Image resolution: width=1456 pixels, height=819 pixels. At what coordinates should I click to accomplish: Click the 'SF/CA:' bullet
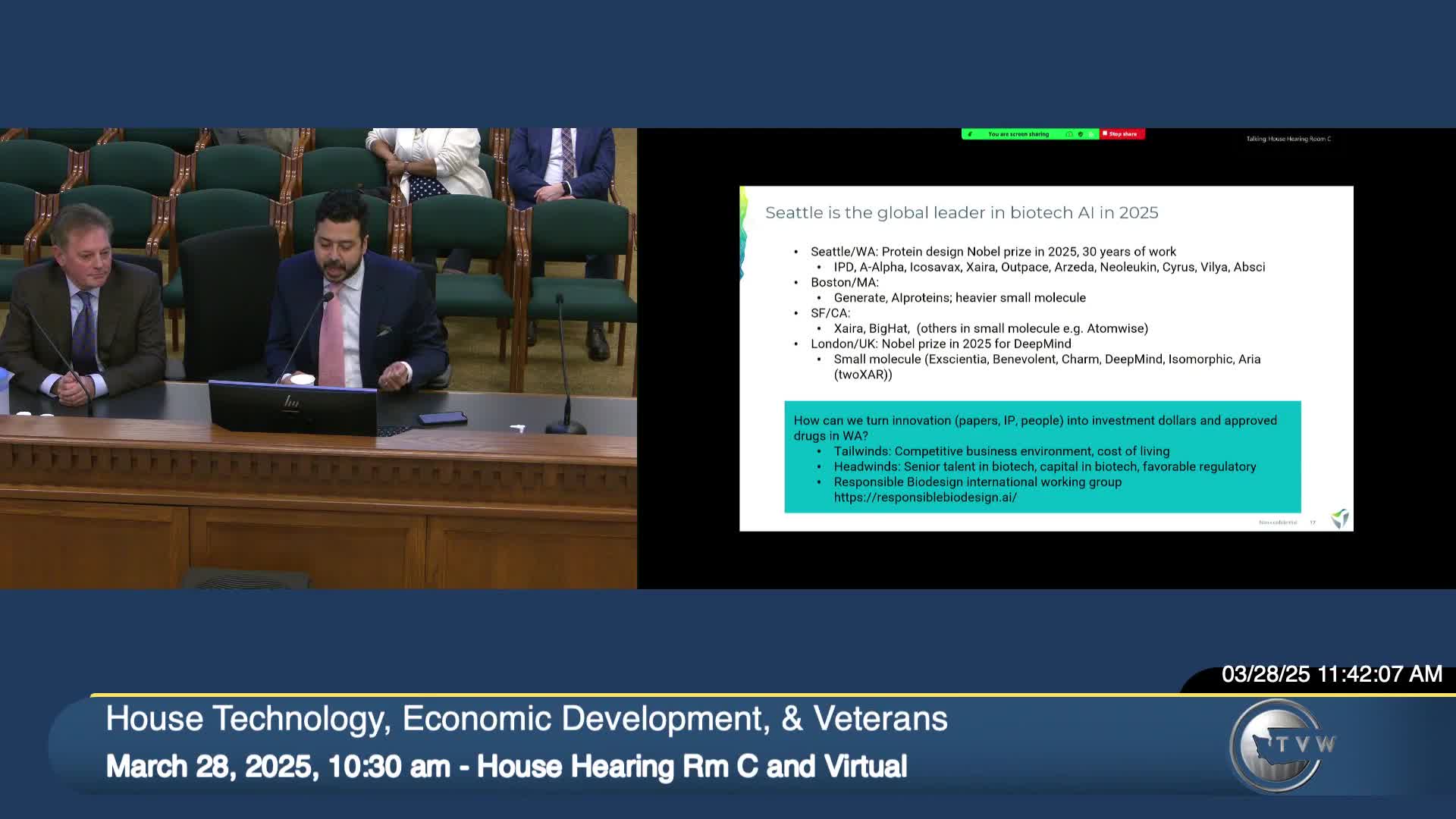pyautogui.click(x=830, y=313)
